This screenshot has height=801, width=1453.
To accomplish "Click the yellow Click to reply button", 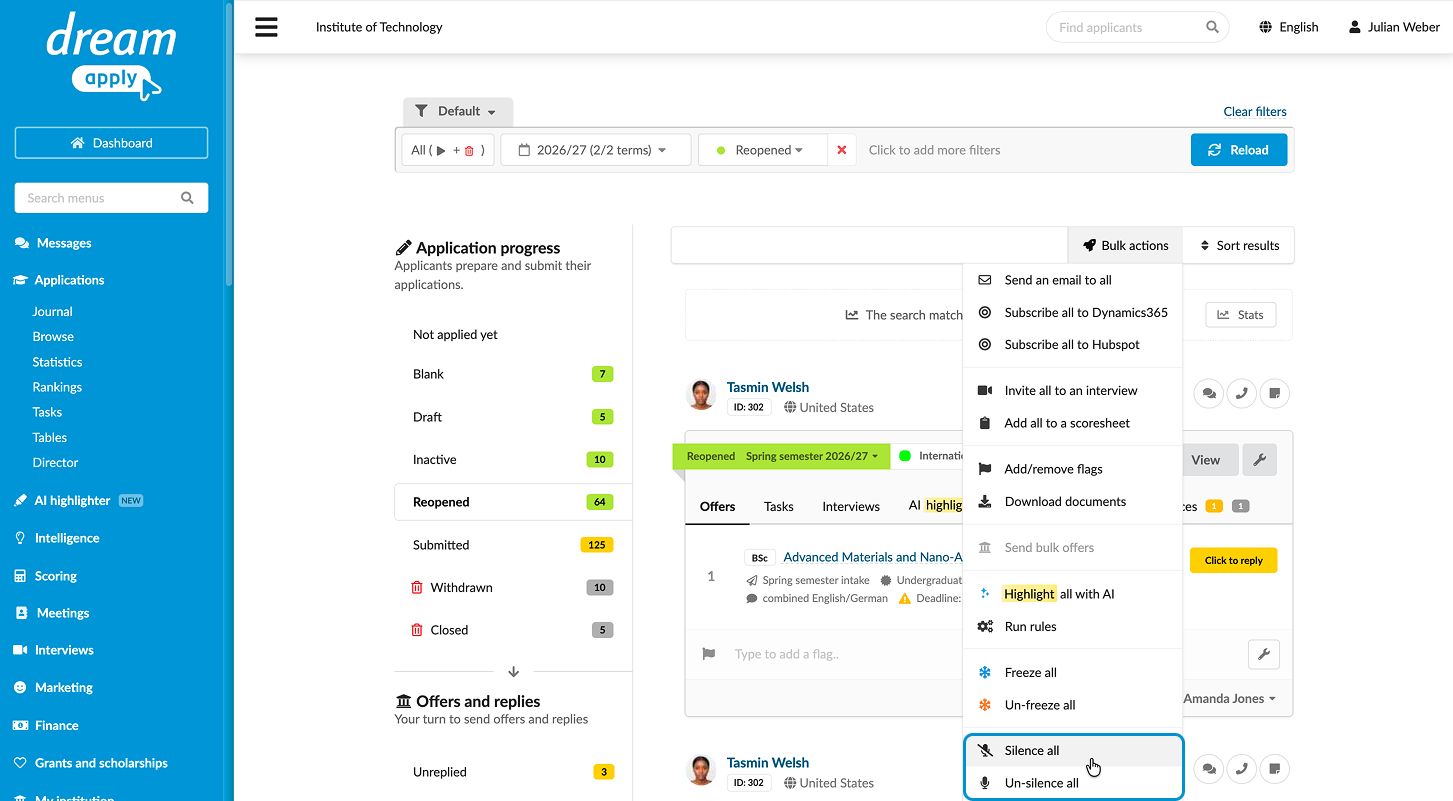I will pyautogui.click(x=1233, y=560).
